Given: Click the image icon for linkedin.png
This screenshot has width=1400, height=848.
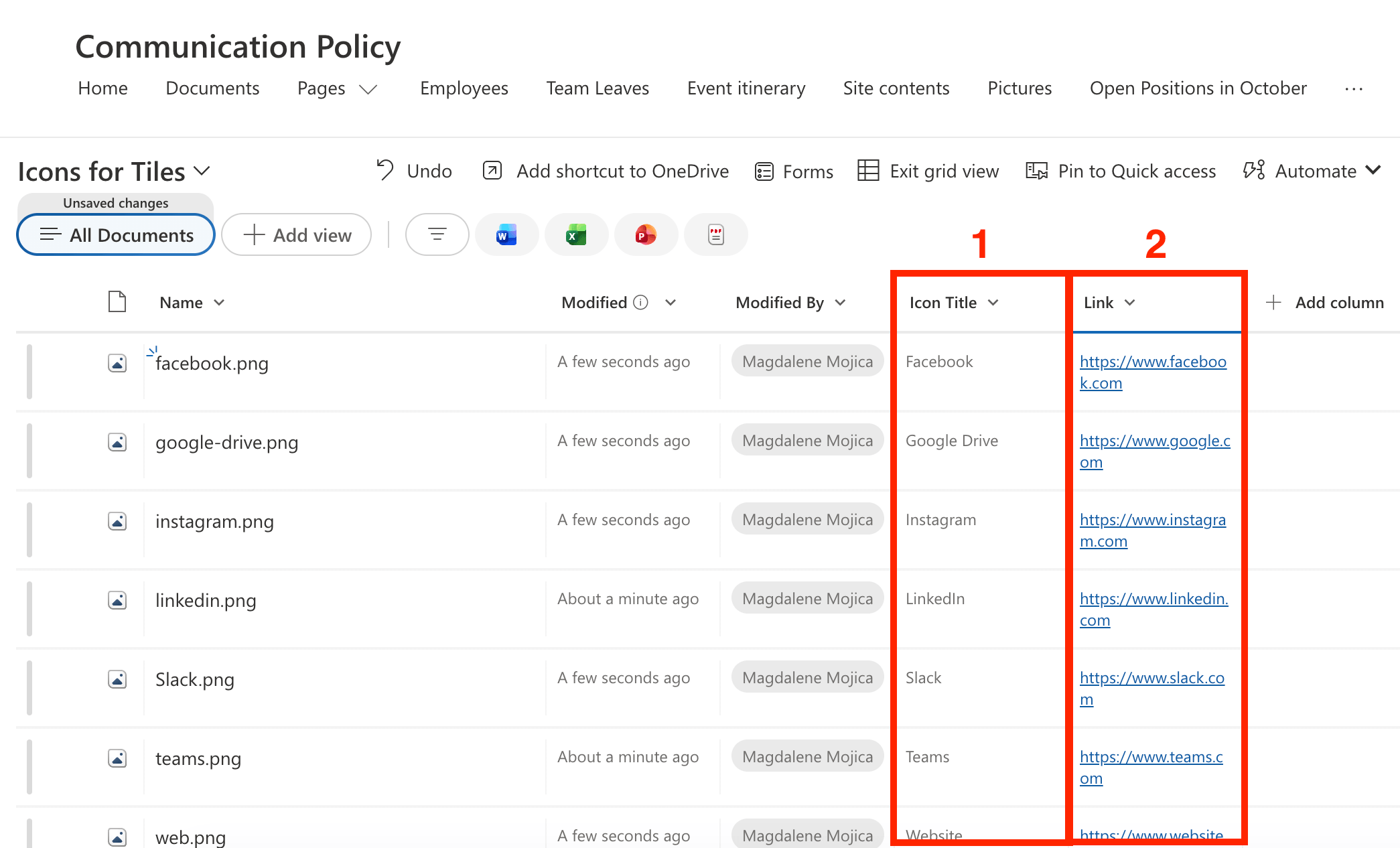Looking at the screenshot, I should (117, 600).
